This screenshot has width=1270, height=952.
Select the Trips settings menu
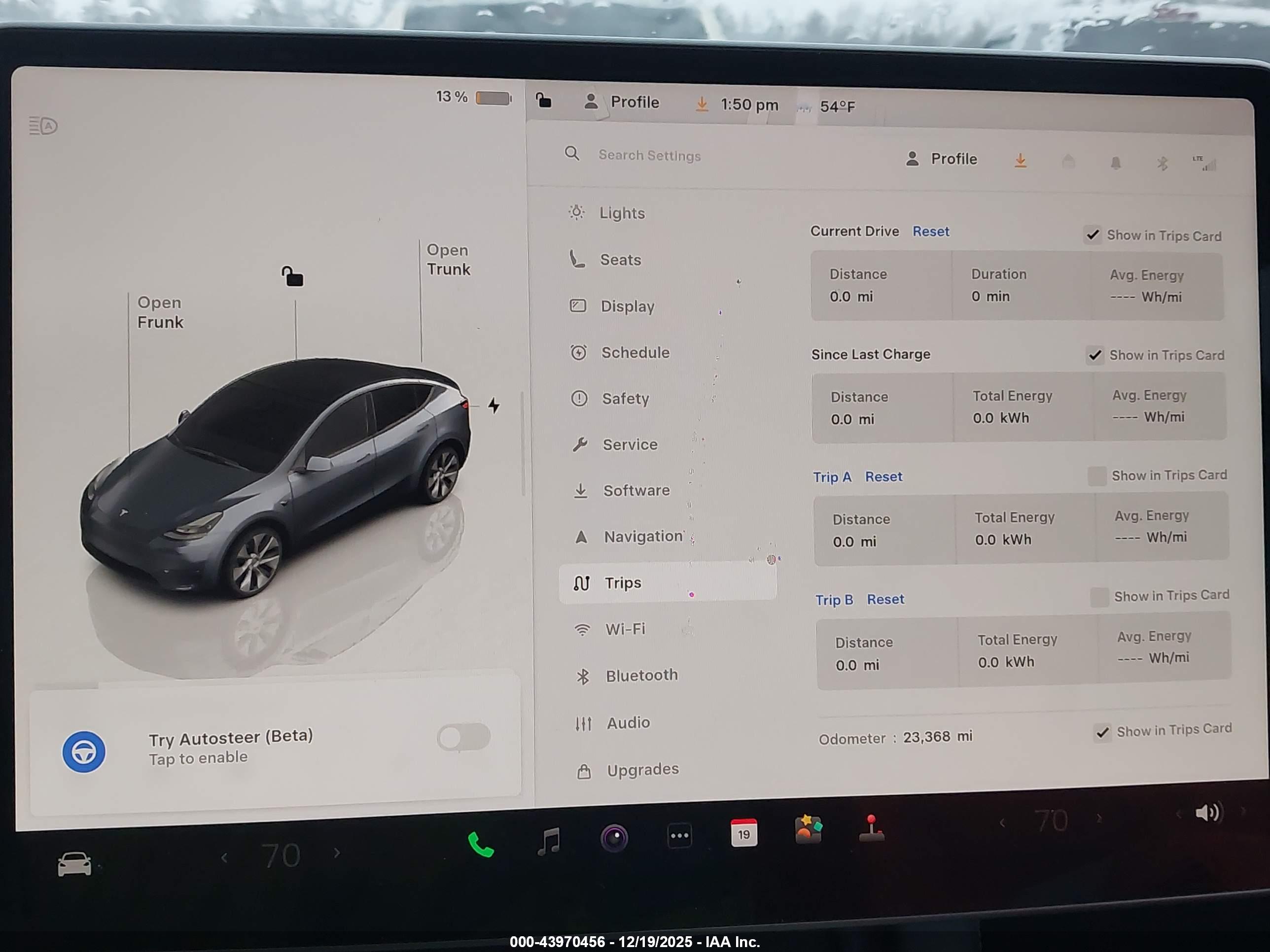point(669,582)
